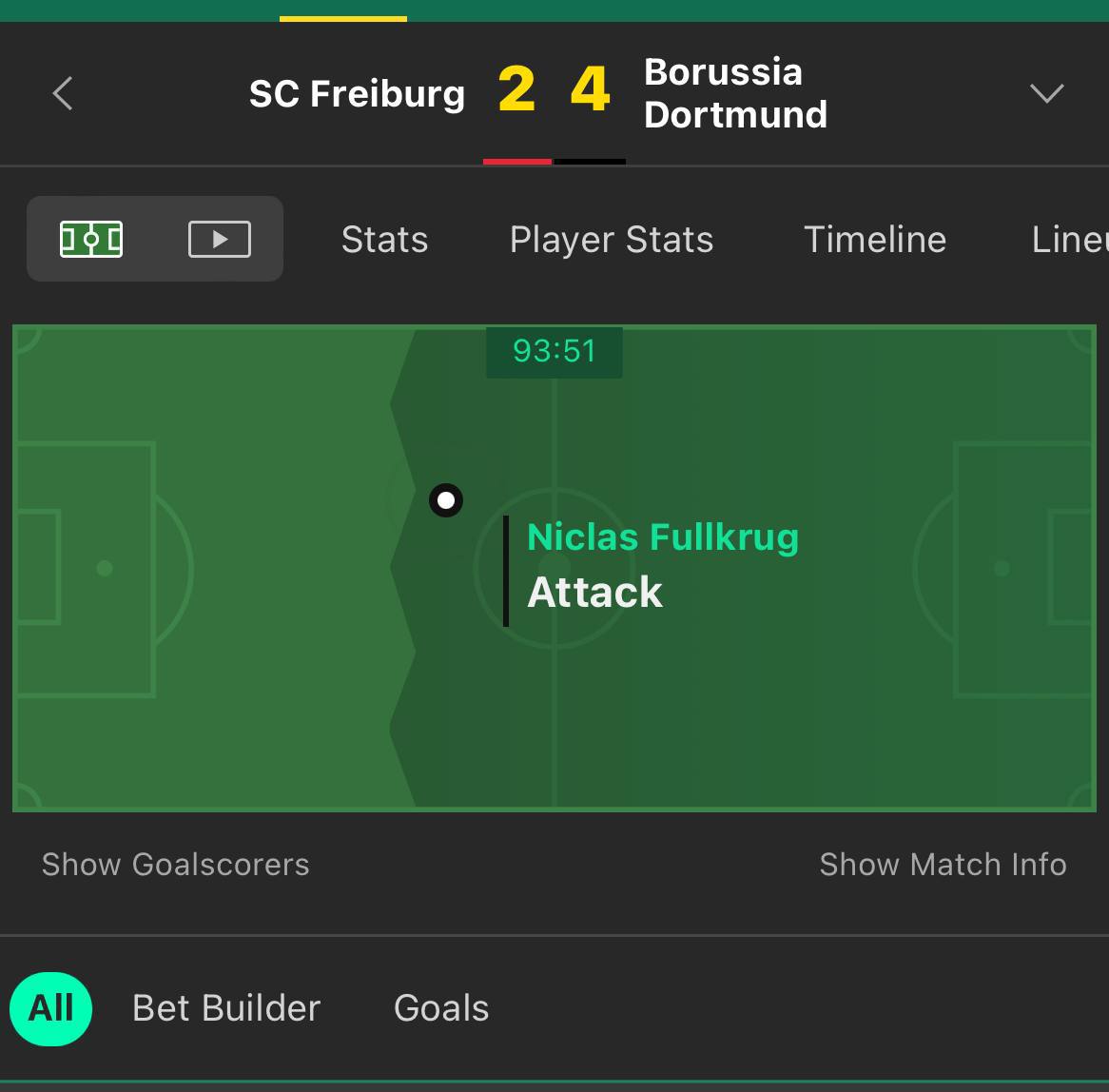Viewport: 1109px width, 1092px height.
Task: Select the All markets filter
Action: (51, 1008)
